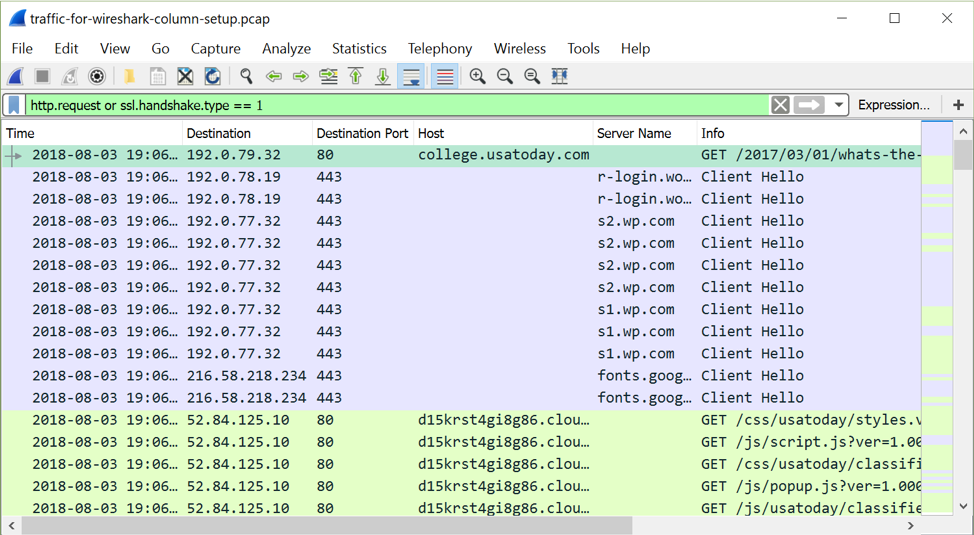Click the Expression... button
Screen dimensions: 974x535
point(893,105)
